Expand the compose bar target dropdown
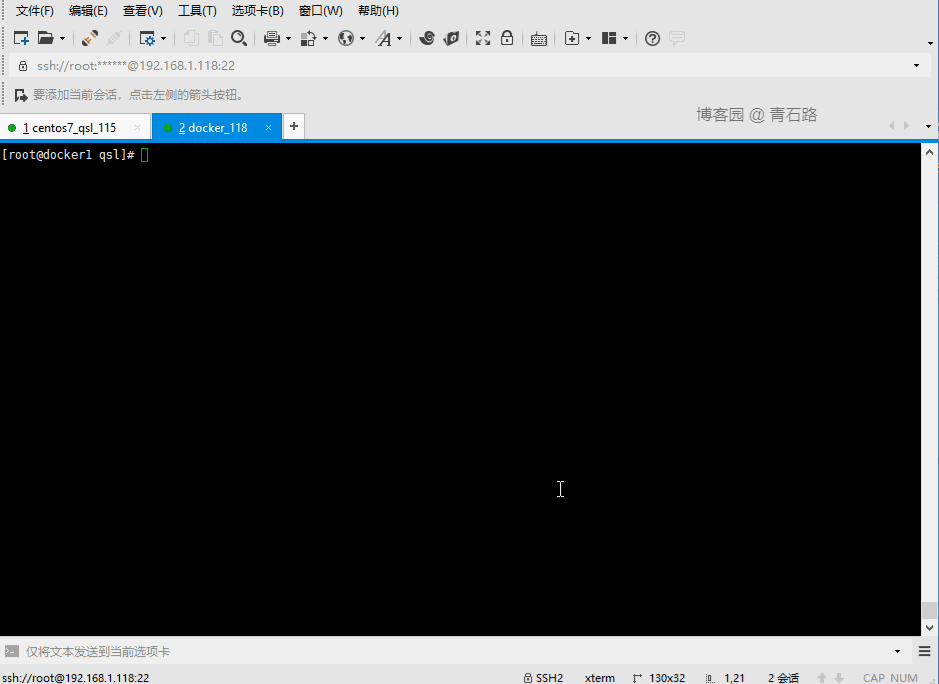Screen dimensions: 939x684 (x=897, y=652)
